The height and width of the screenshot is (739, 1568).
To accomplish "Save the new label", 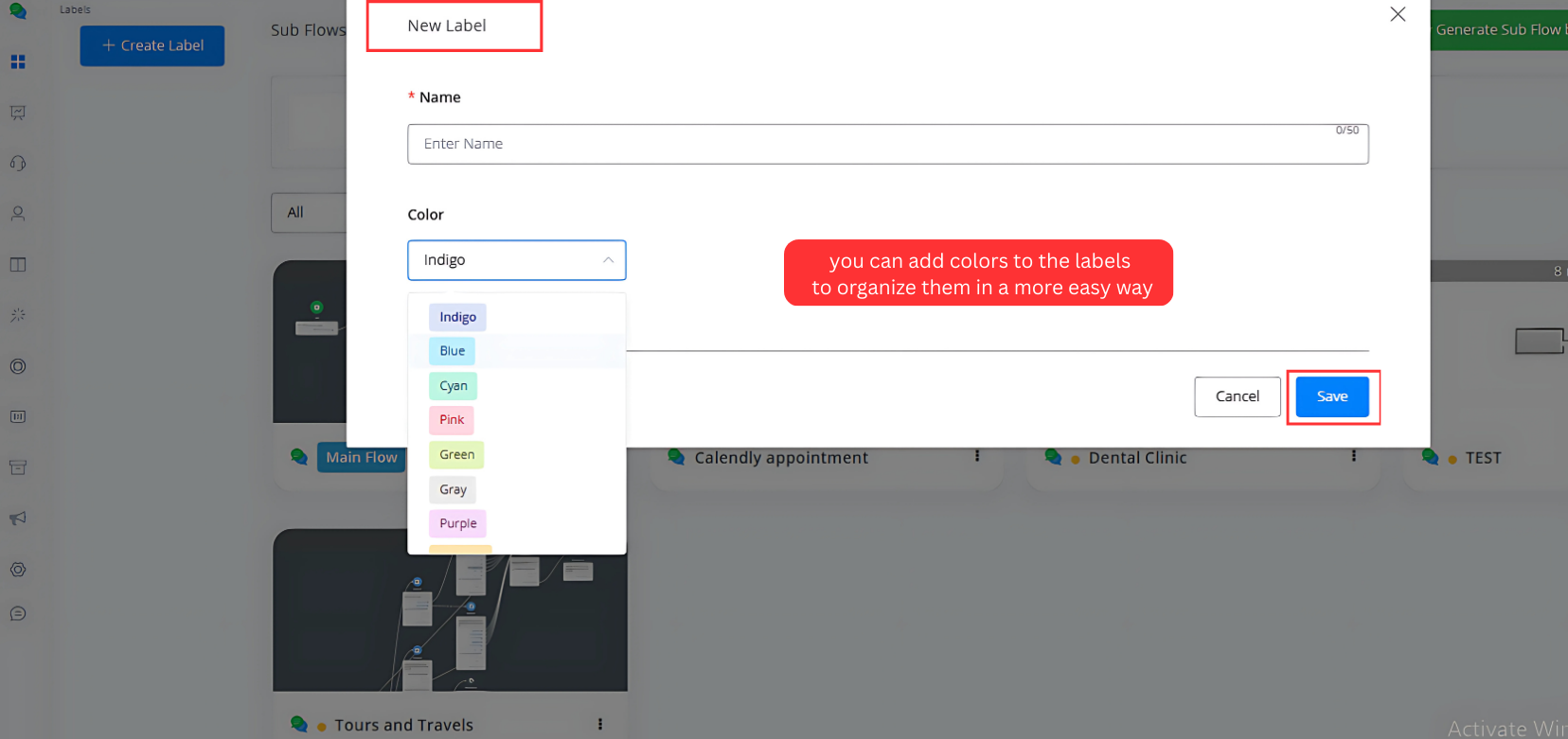I will point(1331,396).
